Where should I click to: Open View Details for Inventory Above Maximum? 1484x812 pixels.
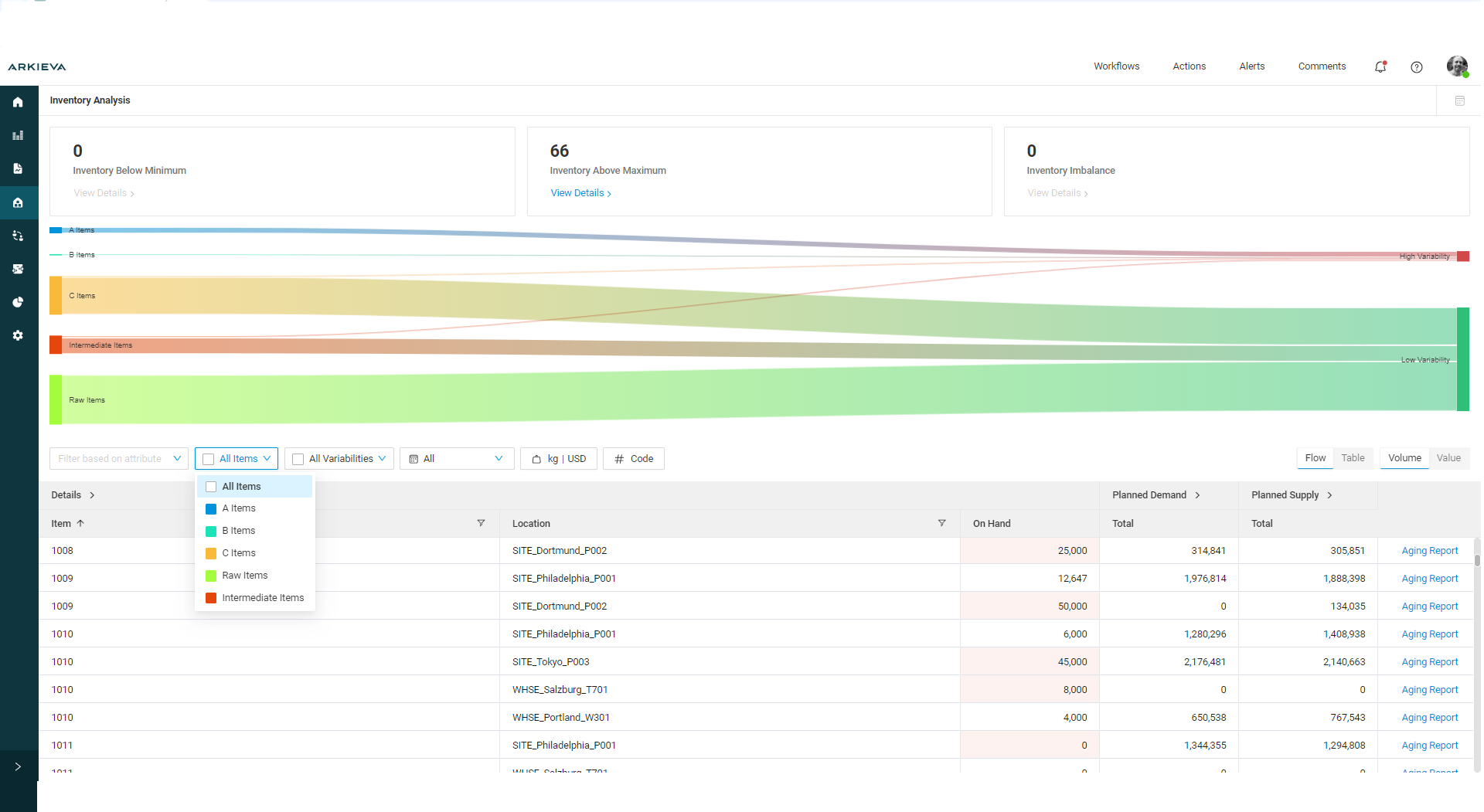[x=580, y=193]
